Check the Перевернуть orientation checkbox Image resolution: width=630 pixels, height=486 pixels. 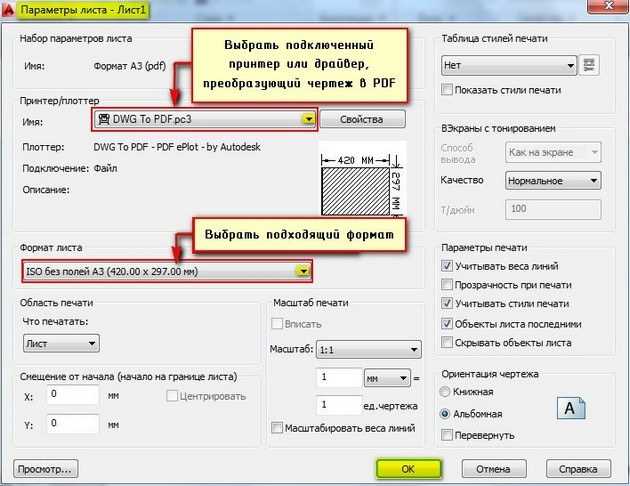(446, 435)
